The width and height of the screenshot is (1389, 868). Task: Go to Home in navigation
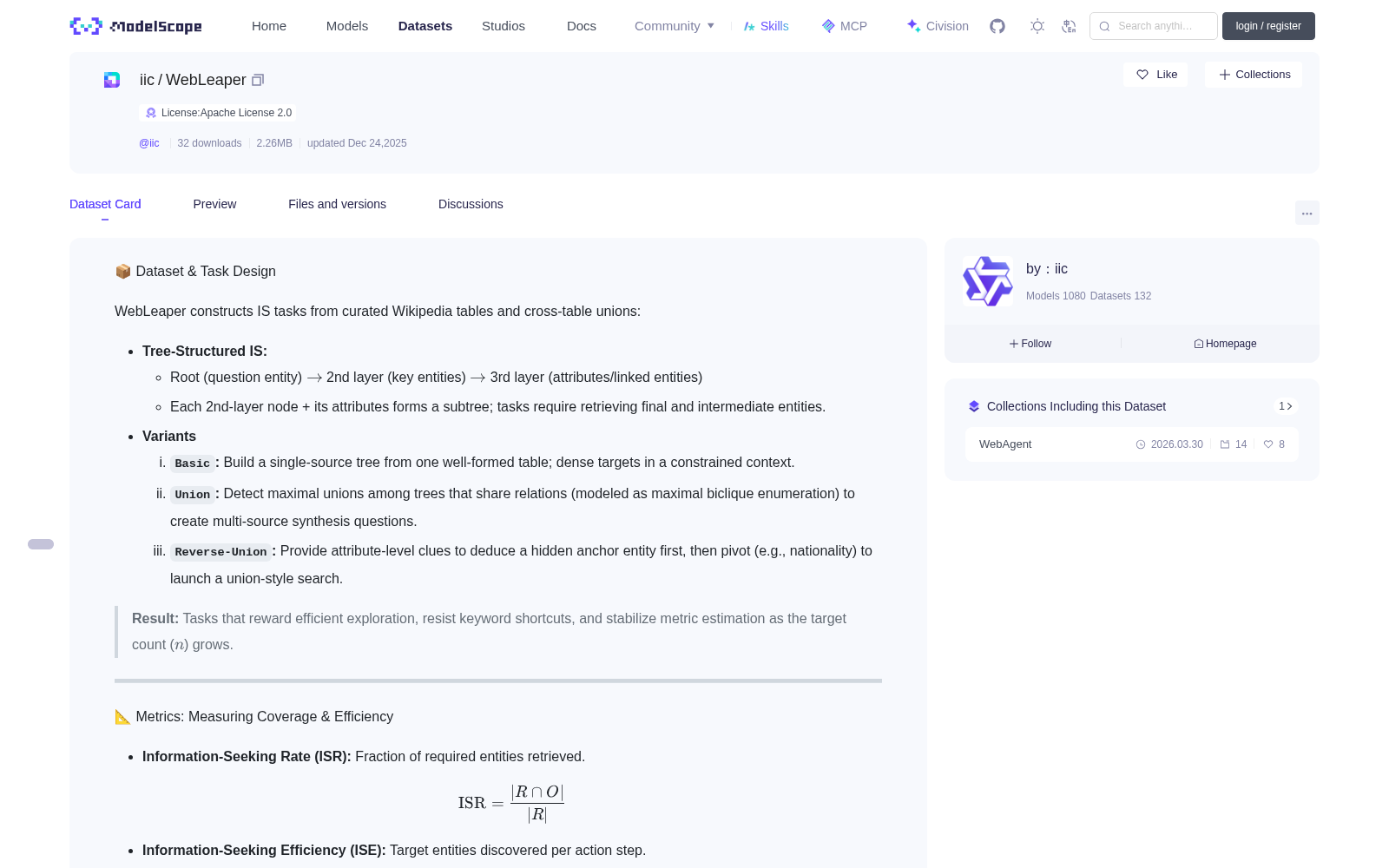(269, 26)
